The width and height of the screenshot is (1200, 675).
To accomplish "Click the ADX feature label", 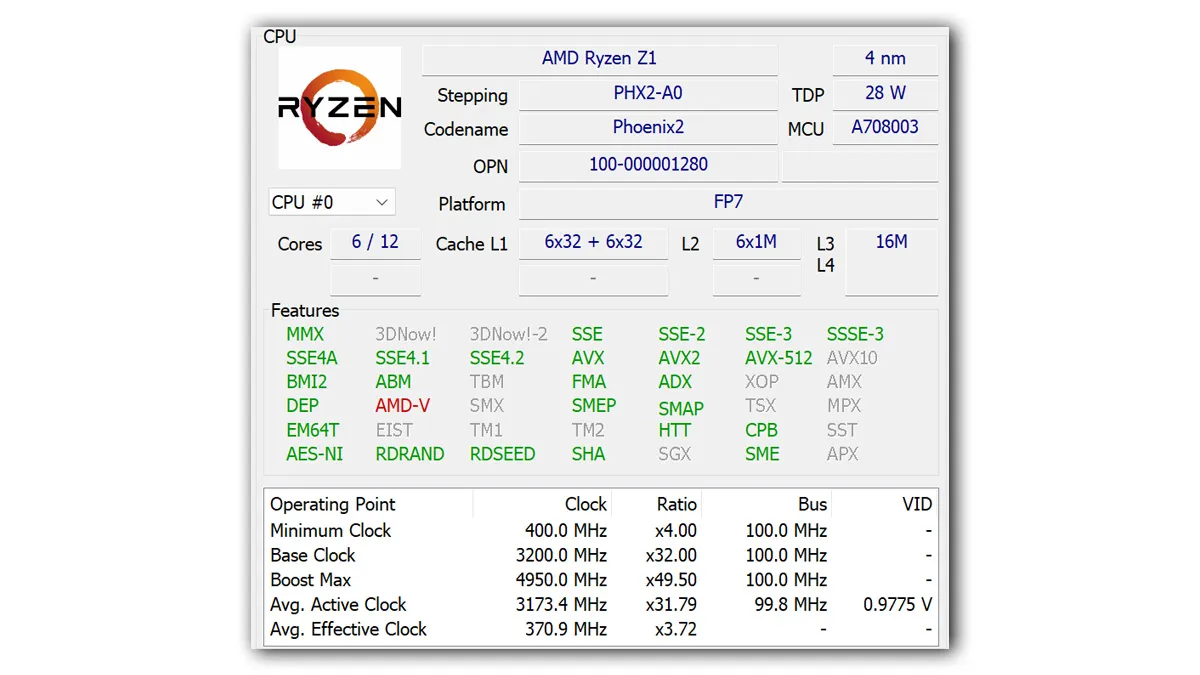I will point(675,382).
